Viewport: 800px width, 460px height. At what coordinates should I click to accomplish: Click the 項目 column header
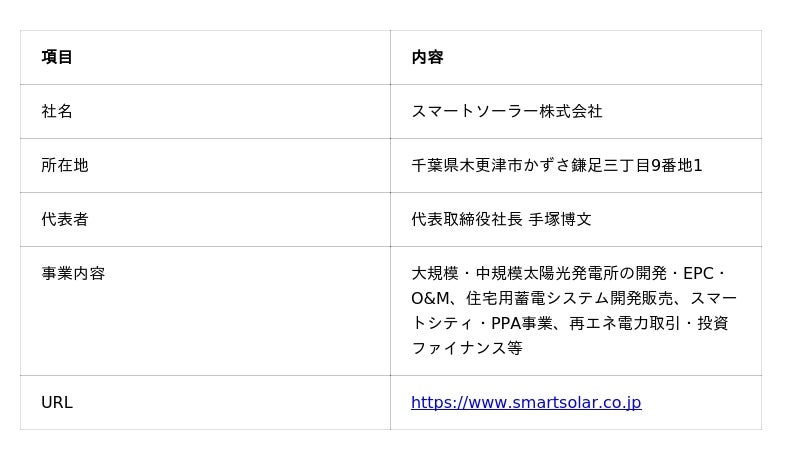[x=57, y=57]
